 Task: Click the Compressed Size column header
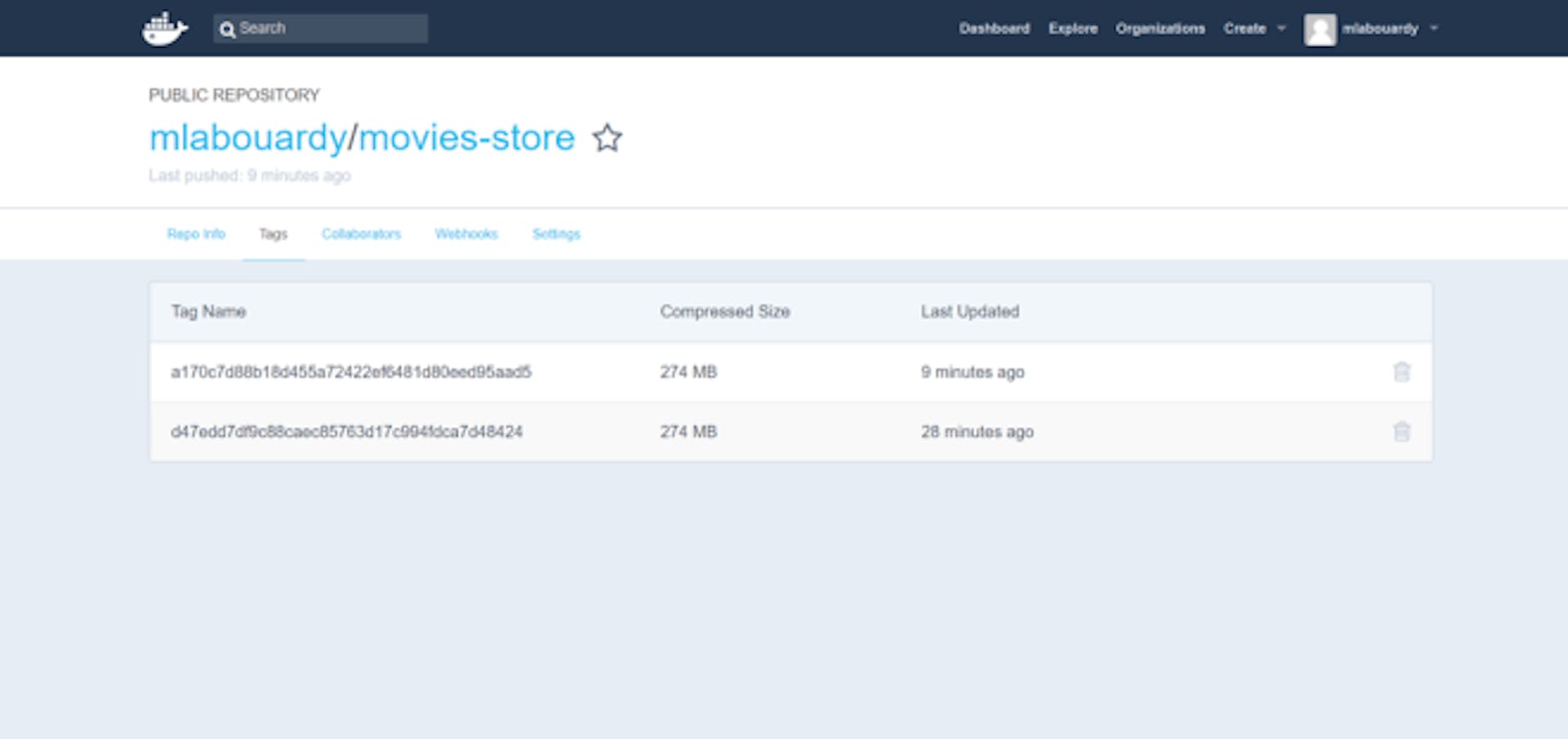(724, 312)
